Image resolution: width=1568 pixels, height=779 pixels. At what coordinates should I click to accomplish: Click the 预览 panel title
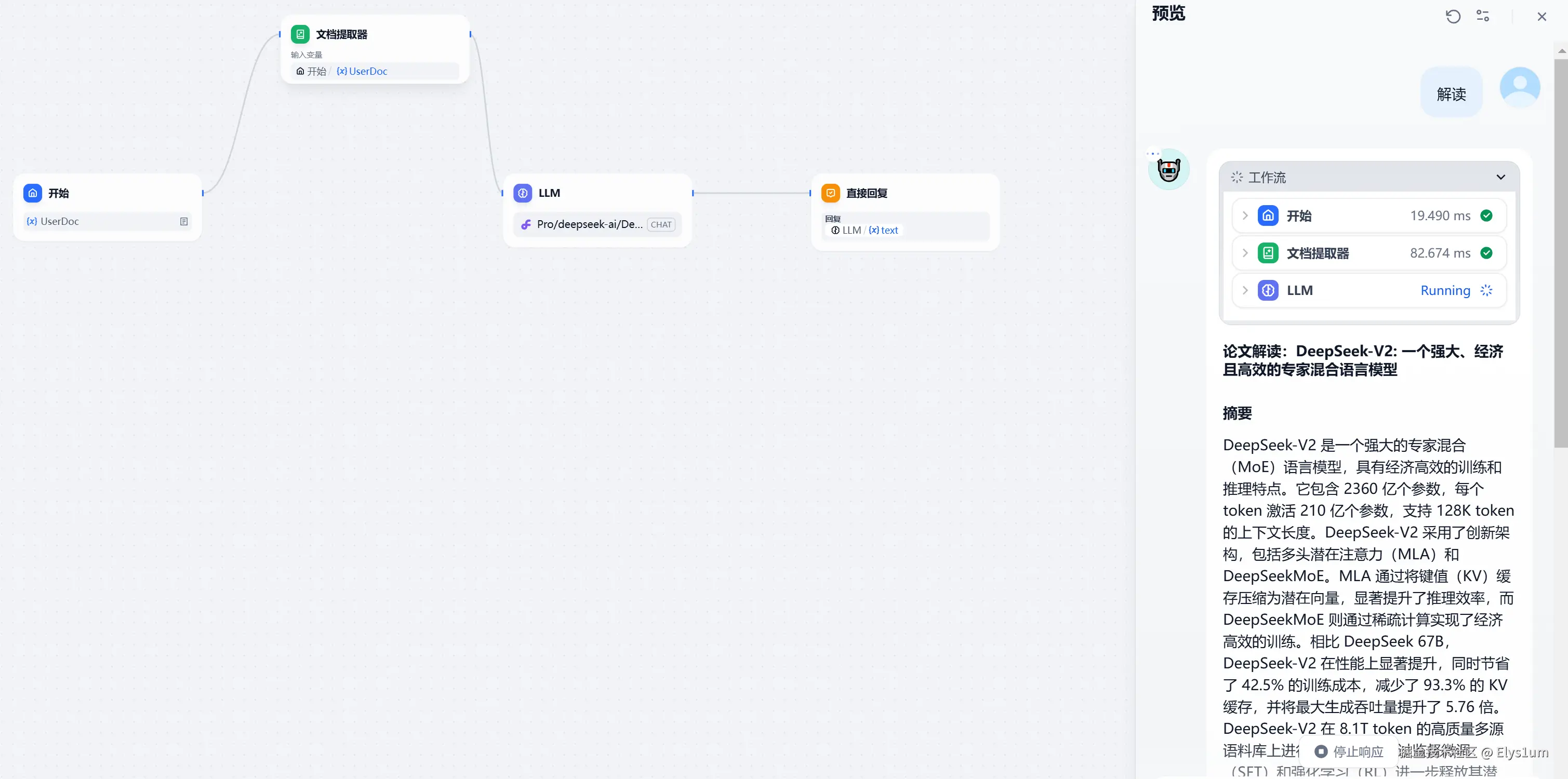[1168, 14]
